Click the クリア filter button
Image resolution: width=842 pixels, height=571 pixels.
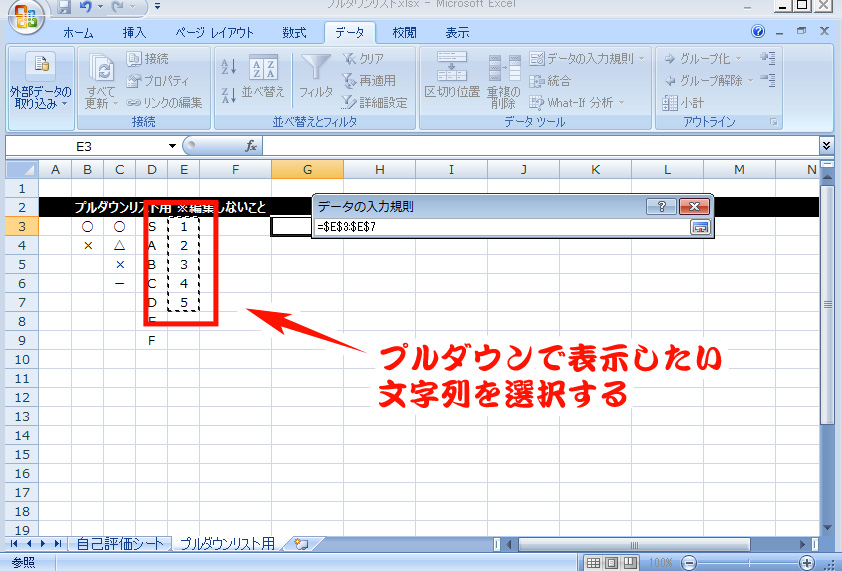coord(364,59)
